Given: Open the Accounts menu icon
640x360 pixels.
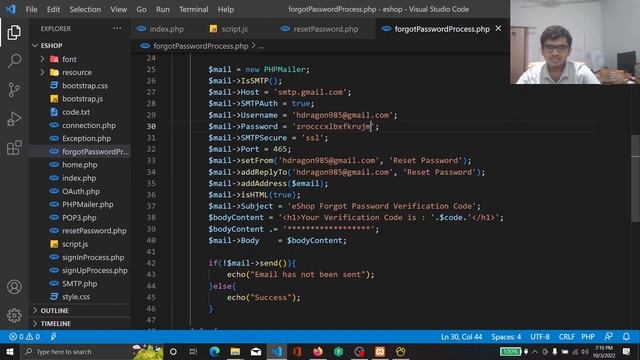Looking at the screenshot, I should pos(14,287).
